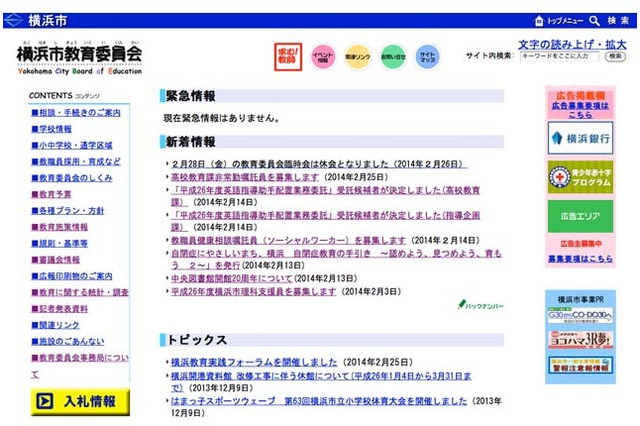
Task: Click 募集要項はこちら link below 広告主募集中
Action: point(580,259)
